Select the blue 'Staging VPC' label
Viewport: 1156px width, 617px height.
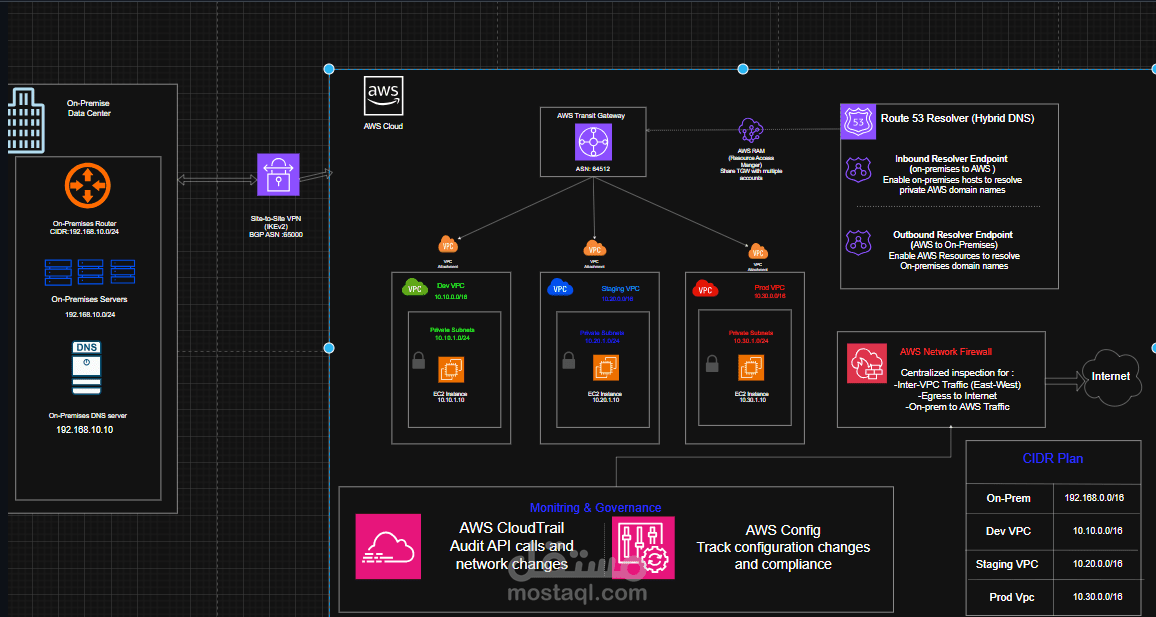coord(620,290)
